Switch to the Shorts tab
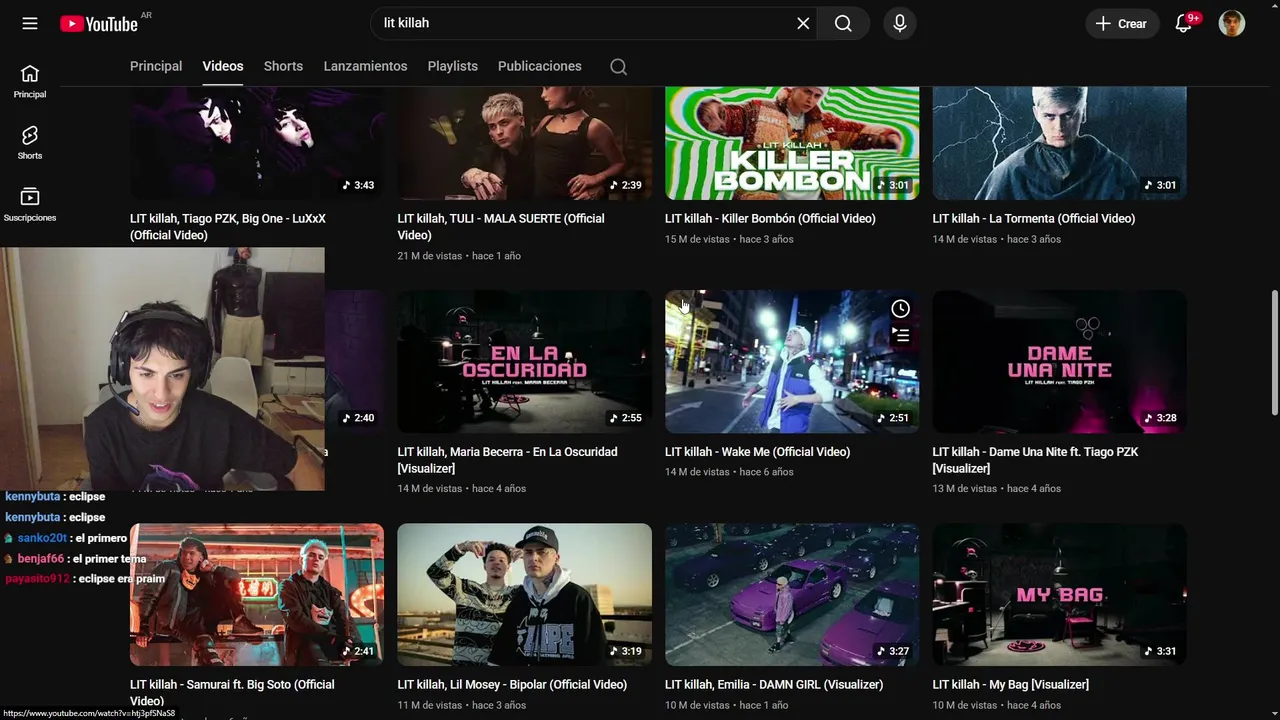The image size is (1280, 720). tap(283, 66)
